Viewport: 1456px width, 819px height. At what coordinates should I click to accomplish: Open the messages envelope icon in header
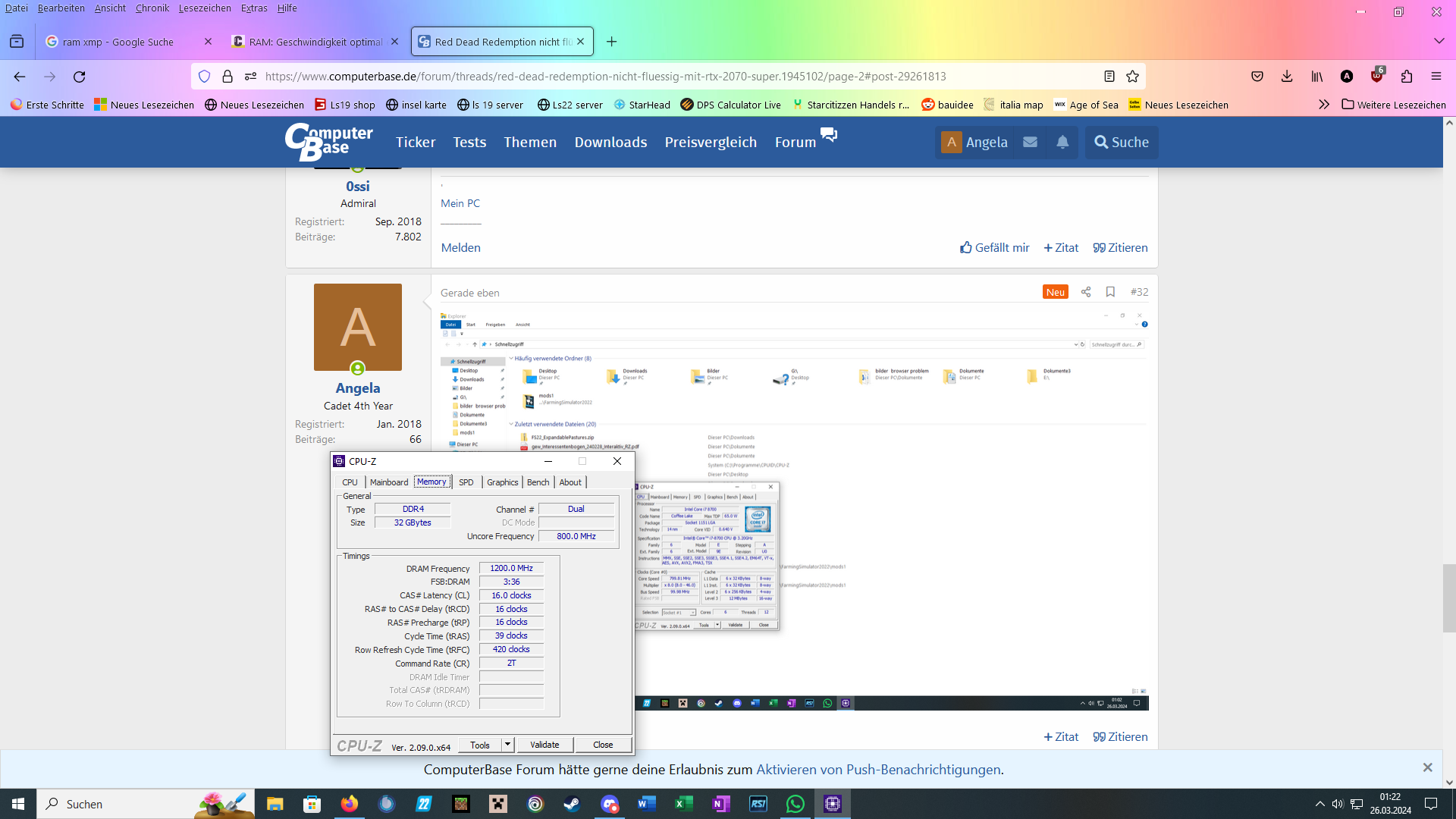[1030, 142]
